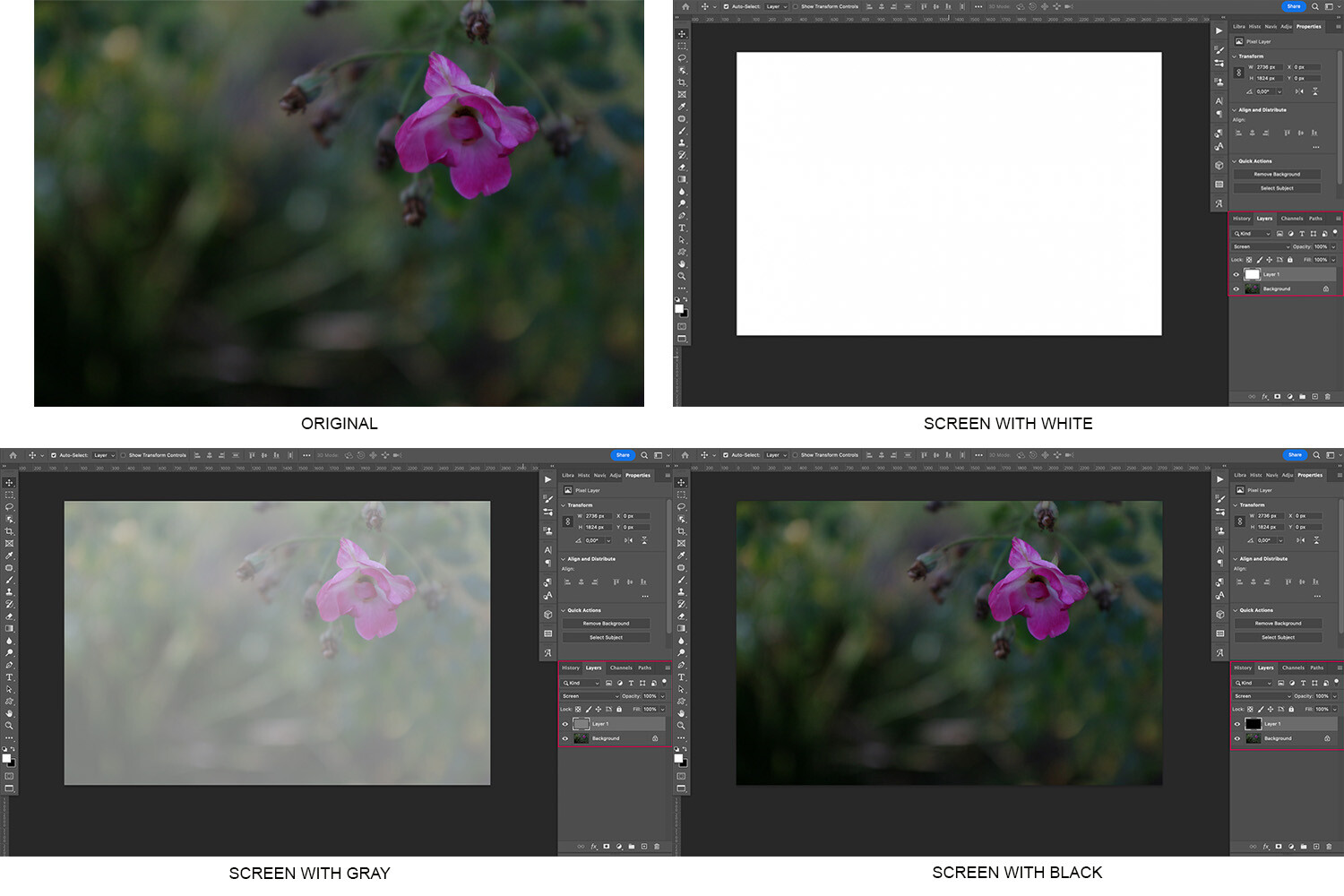Open the Opacity dropdown arrow
The height and width of the screenshot is (896, 1344).
1333,247
